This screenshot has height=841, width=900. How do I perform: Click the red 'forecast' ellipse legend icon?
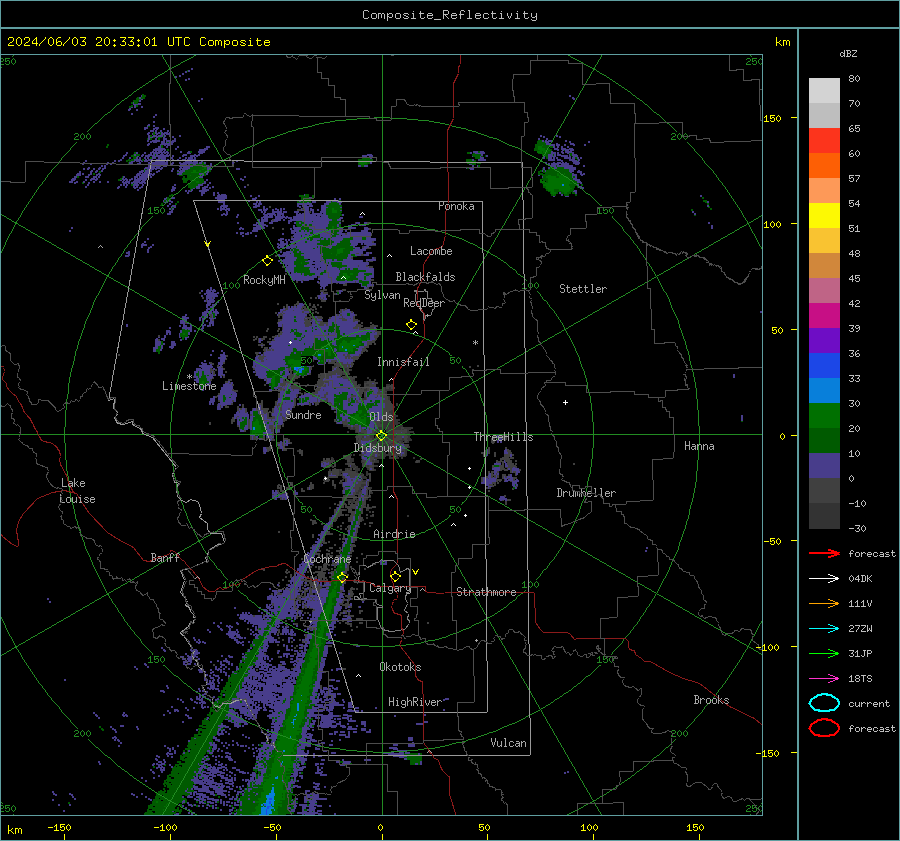(824, 728)
